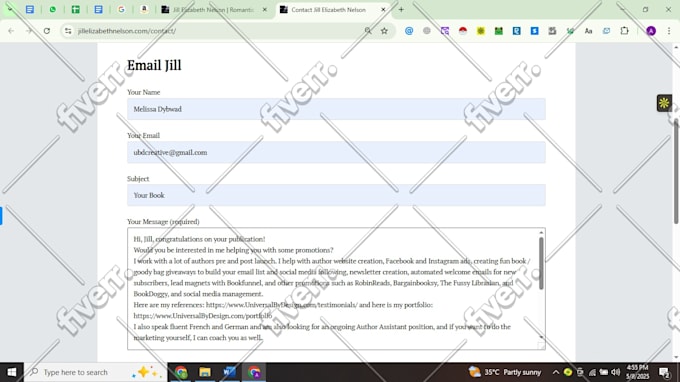The height and width of the screenshot is (382, 680).
Task: Open the Aa font extension
Action: point(588,31)
